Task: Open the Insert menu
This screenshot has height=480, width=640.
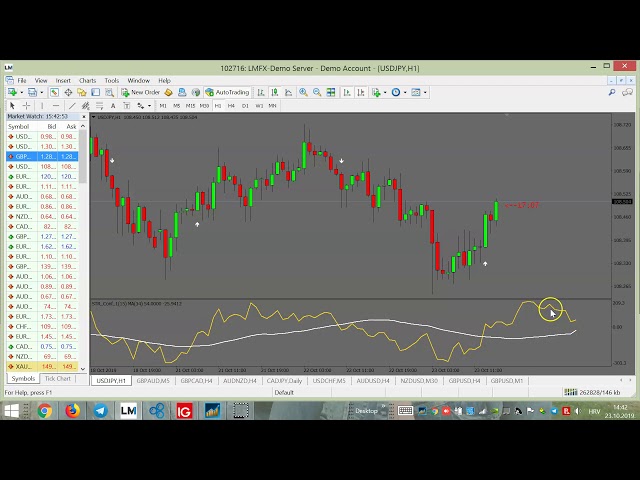Action: pos(63,80)
